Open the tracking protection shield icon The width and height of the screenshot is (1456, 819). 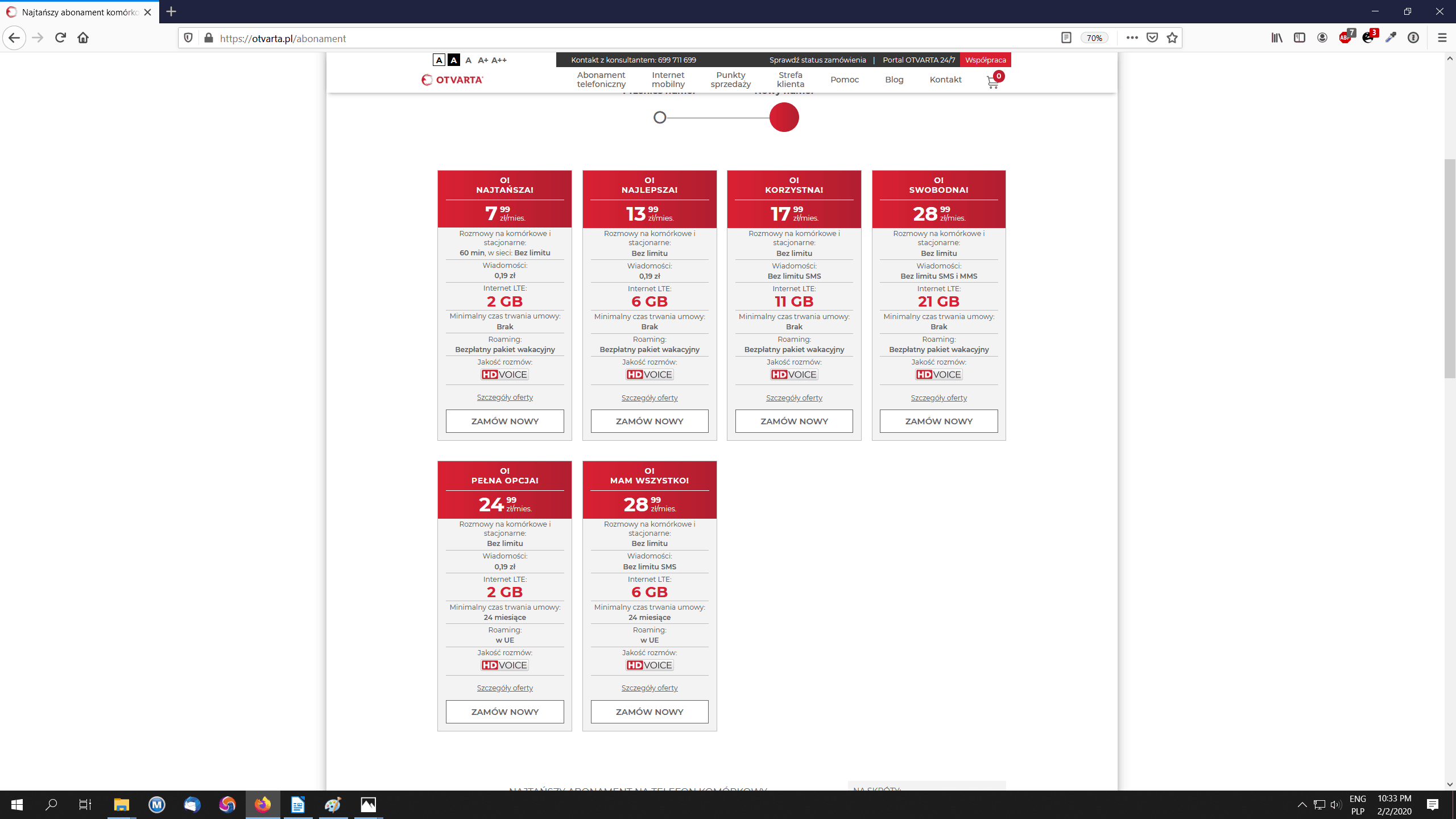coord(188,38)
